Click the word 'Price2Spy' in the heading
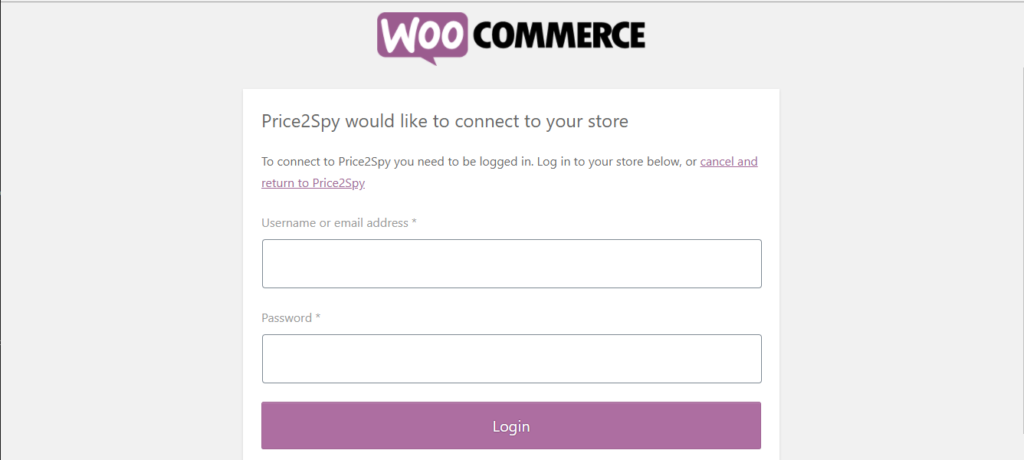 (x=300, y=122)
